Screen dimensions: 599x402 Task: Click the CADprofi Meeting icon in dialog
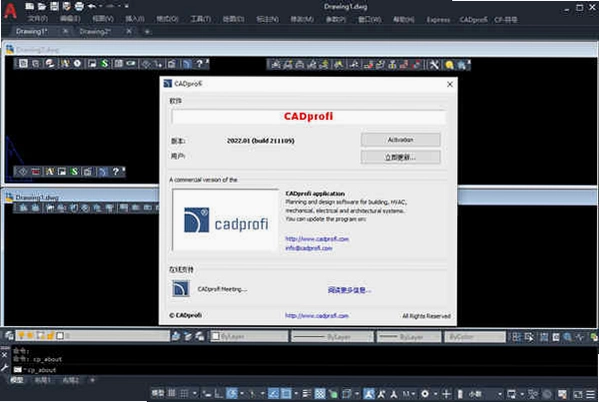pos(181,289)
